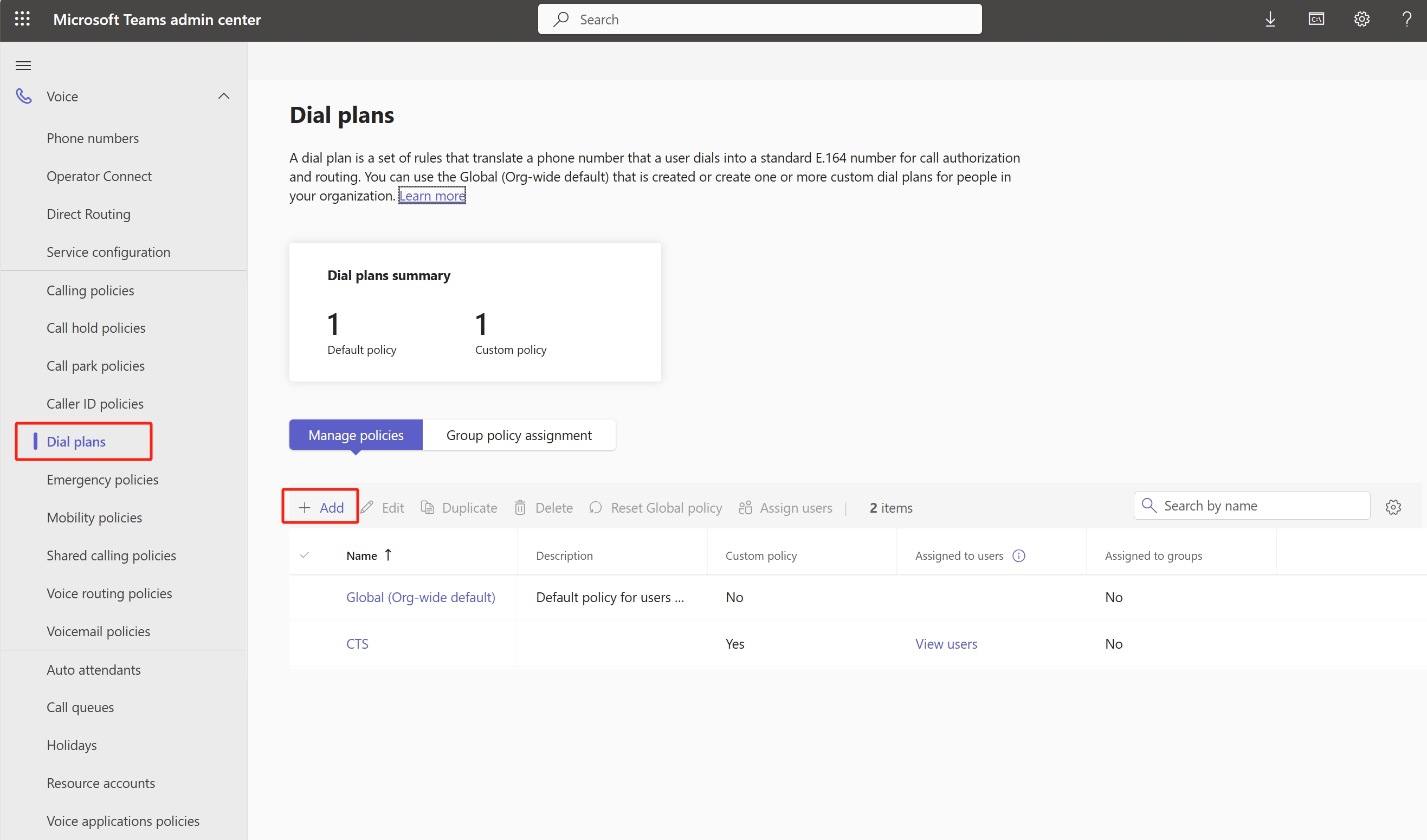This screenshot has width=1427, height=840.
Task: Click the Voice phone icon
Action: [x=23, y=96]
